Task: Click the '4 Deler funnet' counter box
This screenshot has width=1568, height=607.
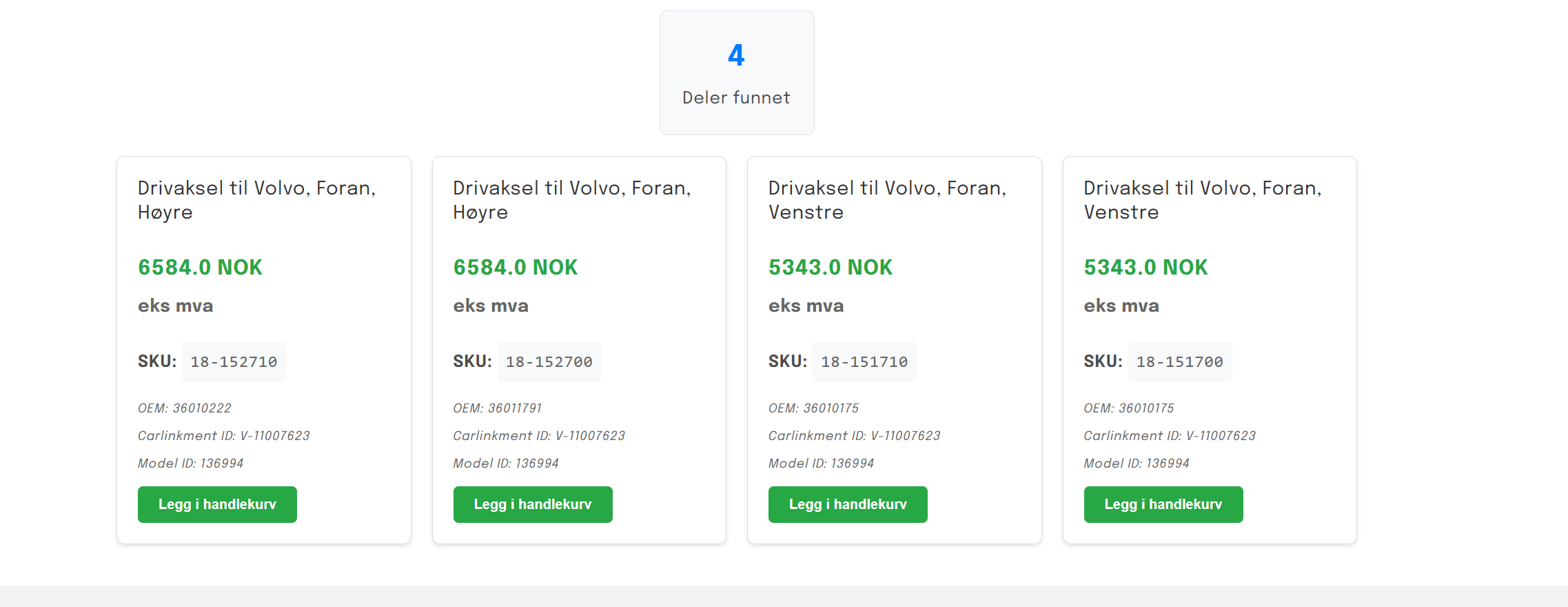Action: pyautogui.click(x=736, y=73)
